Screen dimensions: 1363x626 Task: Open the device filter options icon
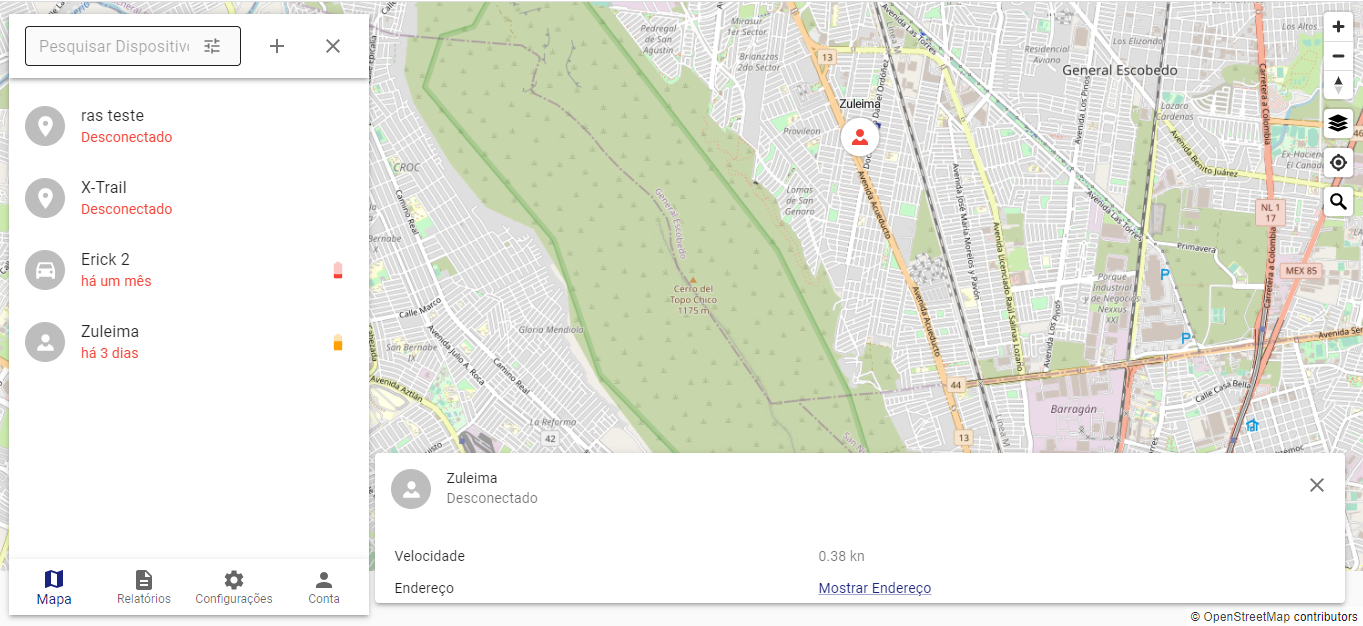coord(212,46)
